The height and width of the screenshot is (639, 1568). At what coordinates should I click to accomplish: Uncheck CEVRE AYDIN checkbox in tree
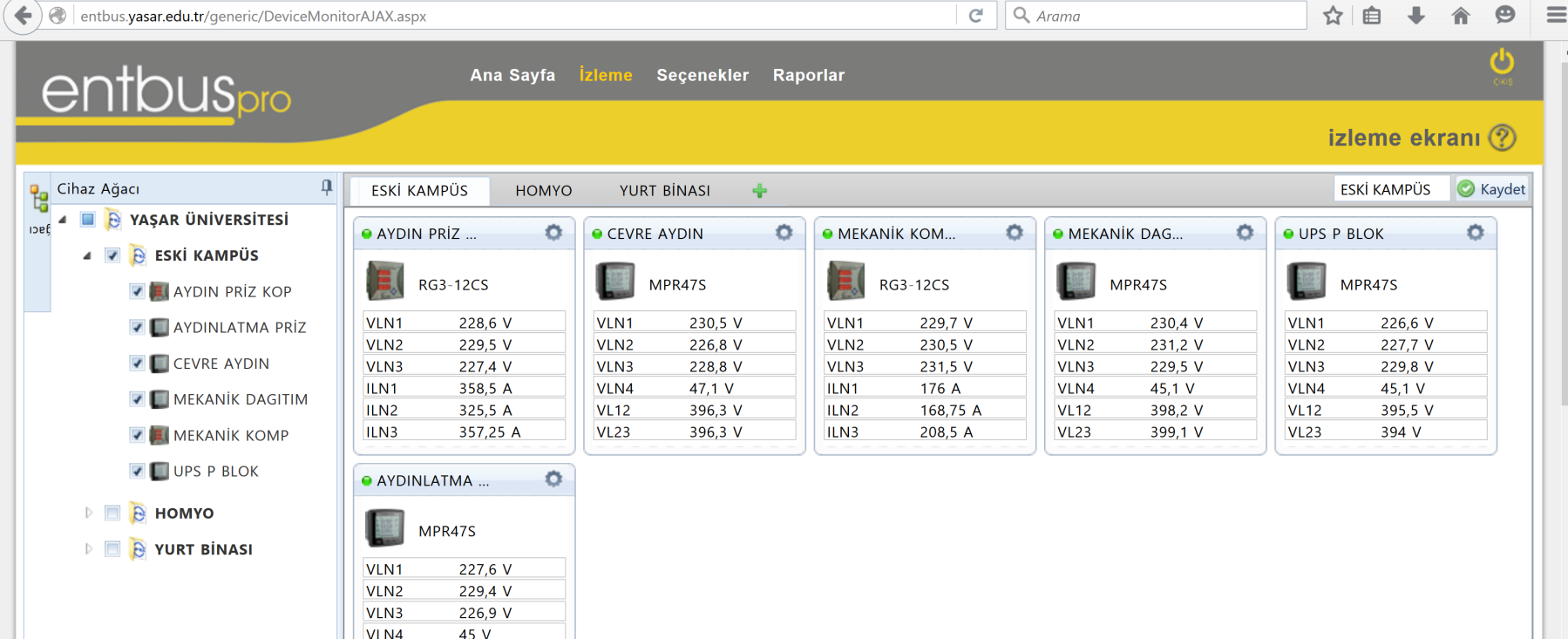pos(137,363)
